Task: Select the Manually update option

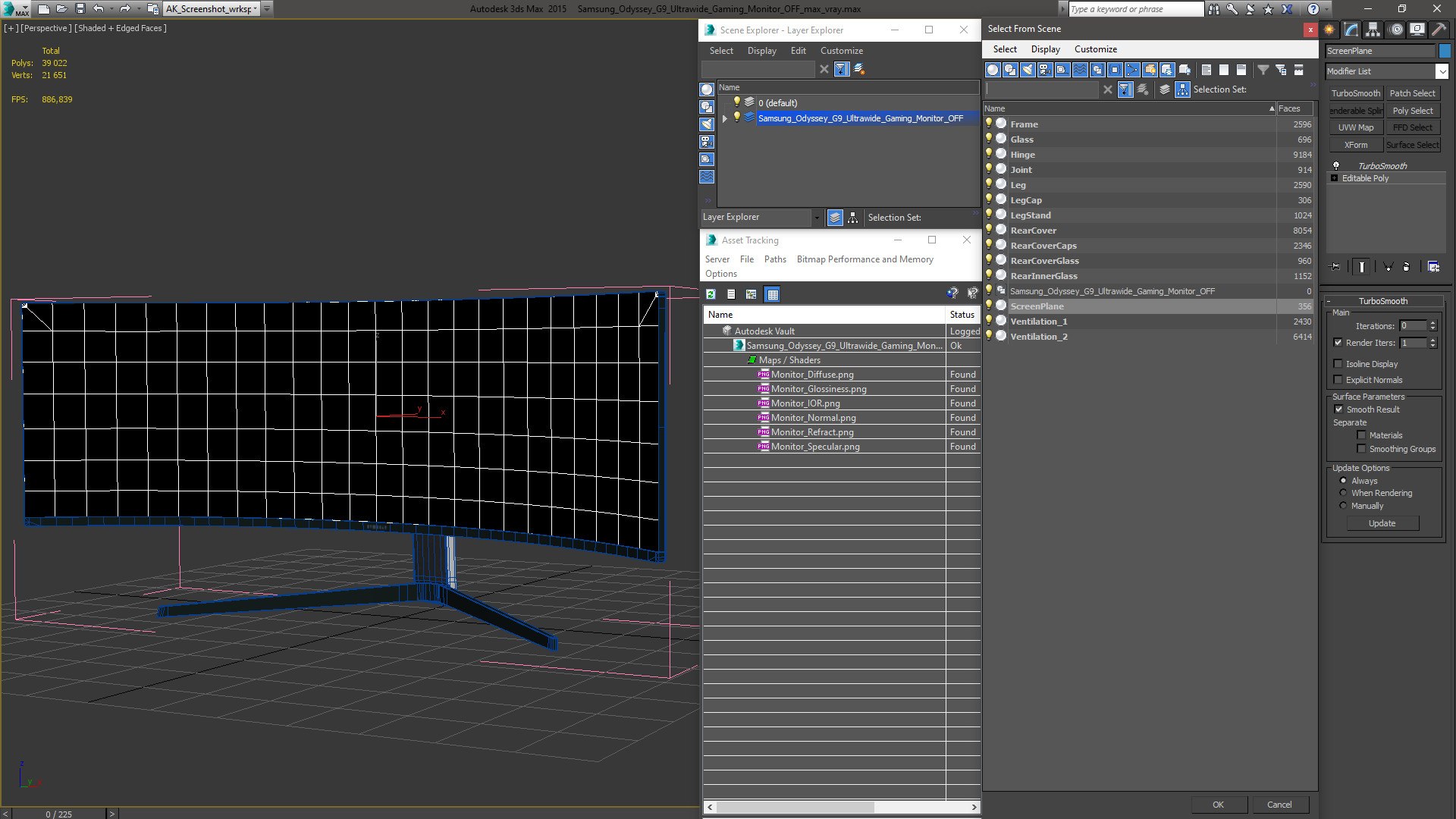Action: 1343,506
